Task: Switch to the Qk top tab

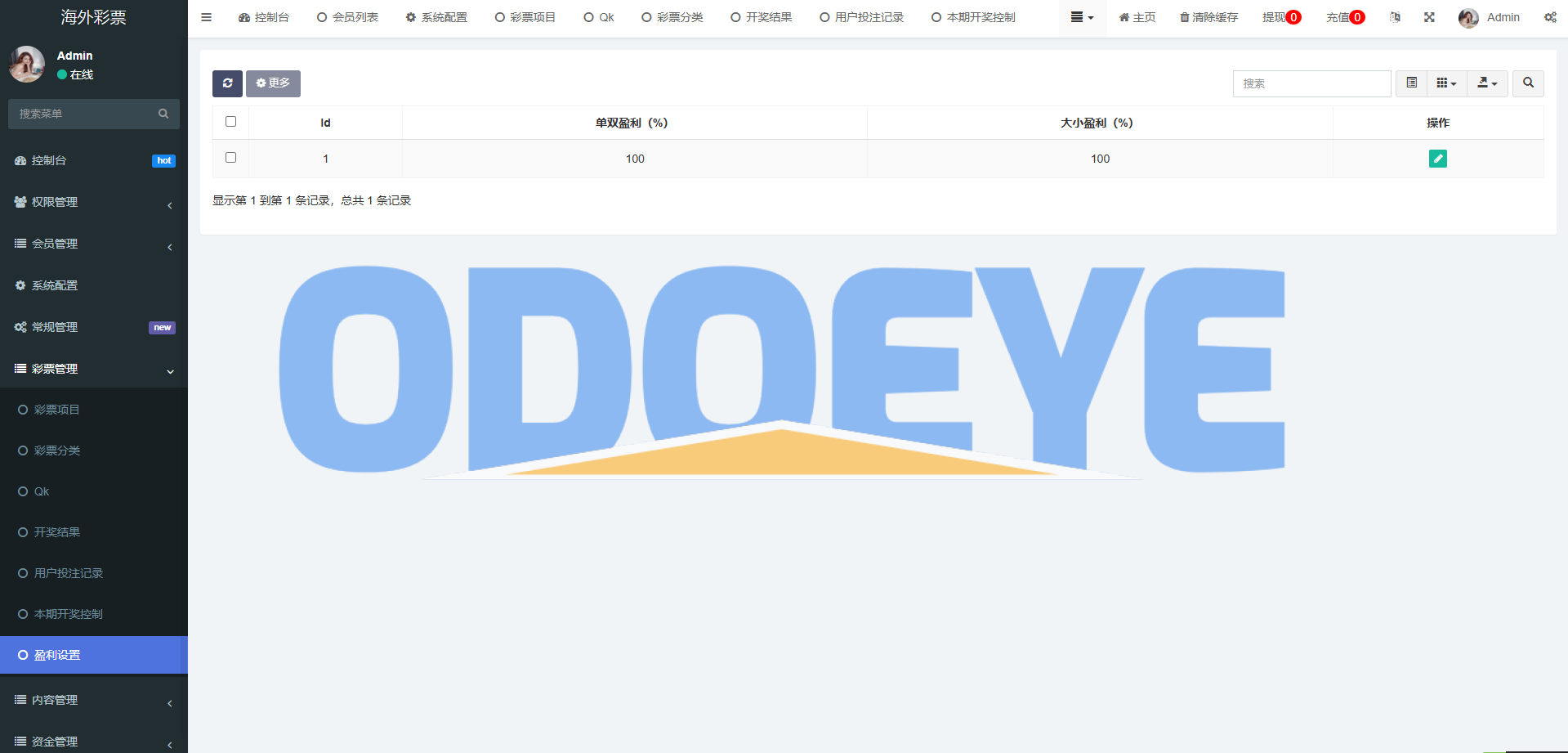Action: pyautogui.click(x=599, y=17)
